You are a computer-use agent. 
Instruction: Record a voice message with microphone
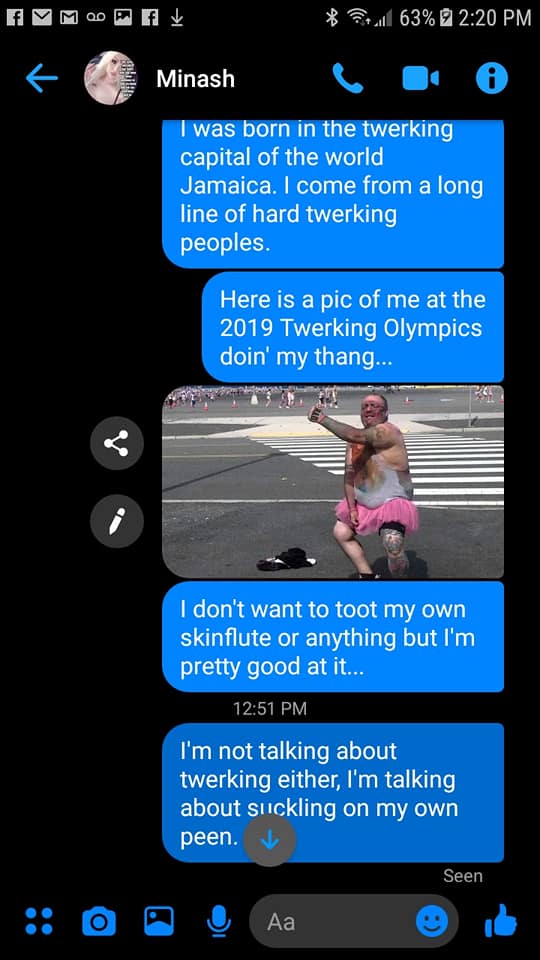pos(219,921)
